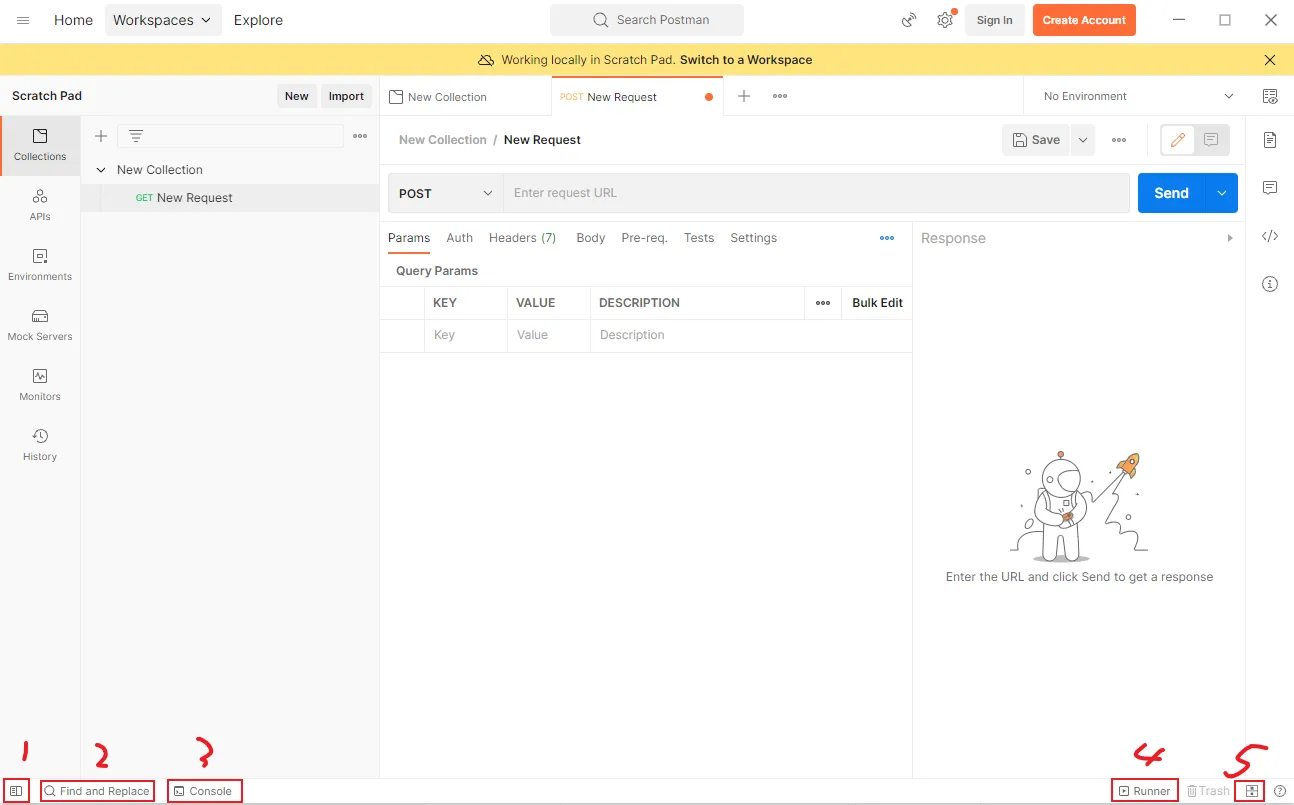Open the Body tab
Viewport: 1294px width, 805px height.
click(591, 238)
